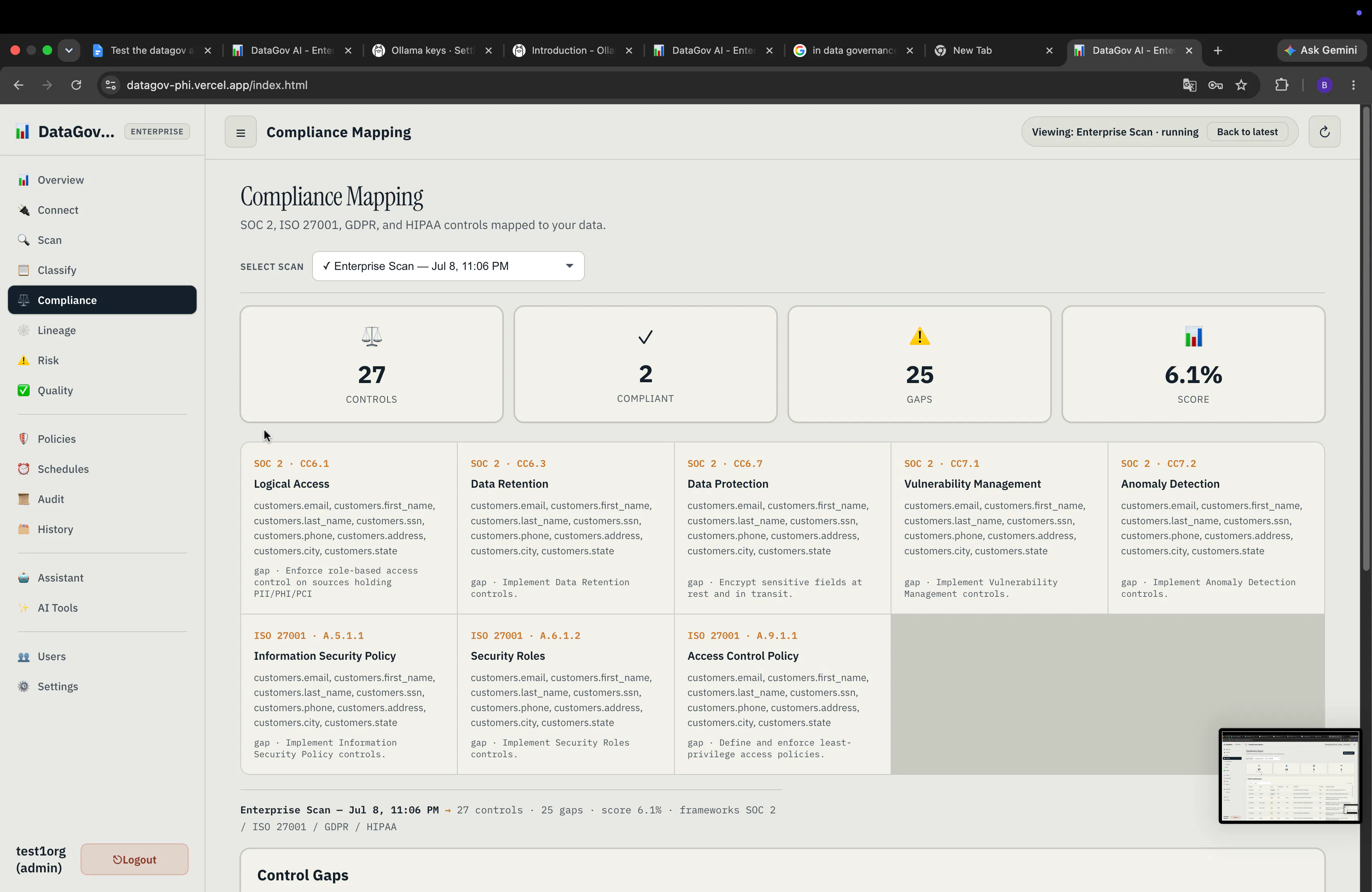Click the 2 Compliant stat card

pos(645,364)
